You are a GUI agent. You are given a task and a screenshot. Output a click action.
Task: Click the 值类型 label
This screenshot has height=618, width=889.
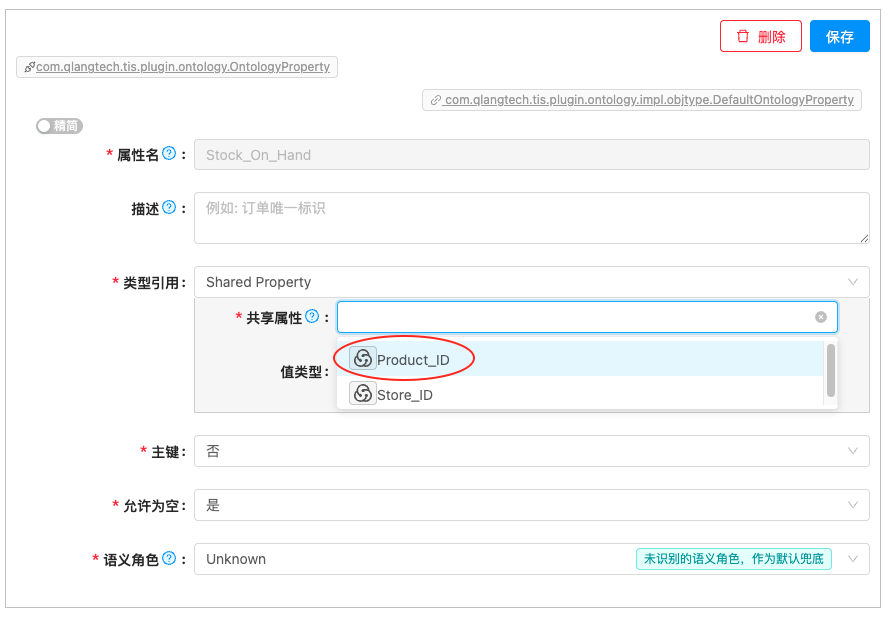(304, 373)
